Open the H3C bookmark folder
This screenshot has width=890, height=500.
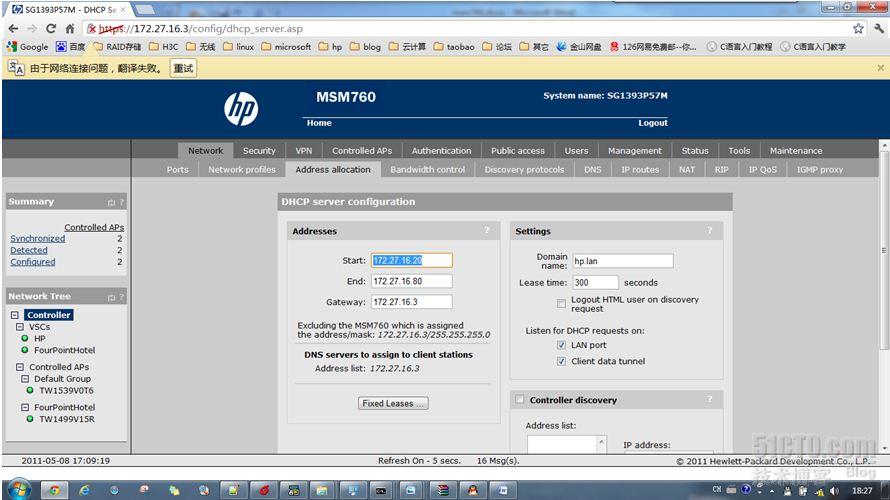(x=163, y=47)
